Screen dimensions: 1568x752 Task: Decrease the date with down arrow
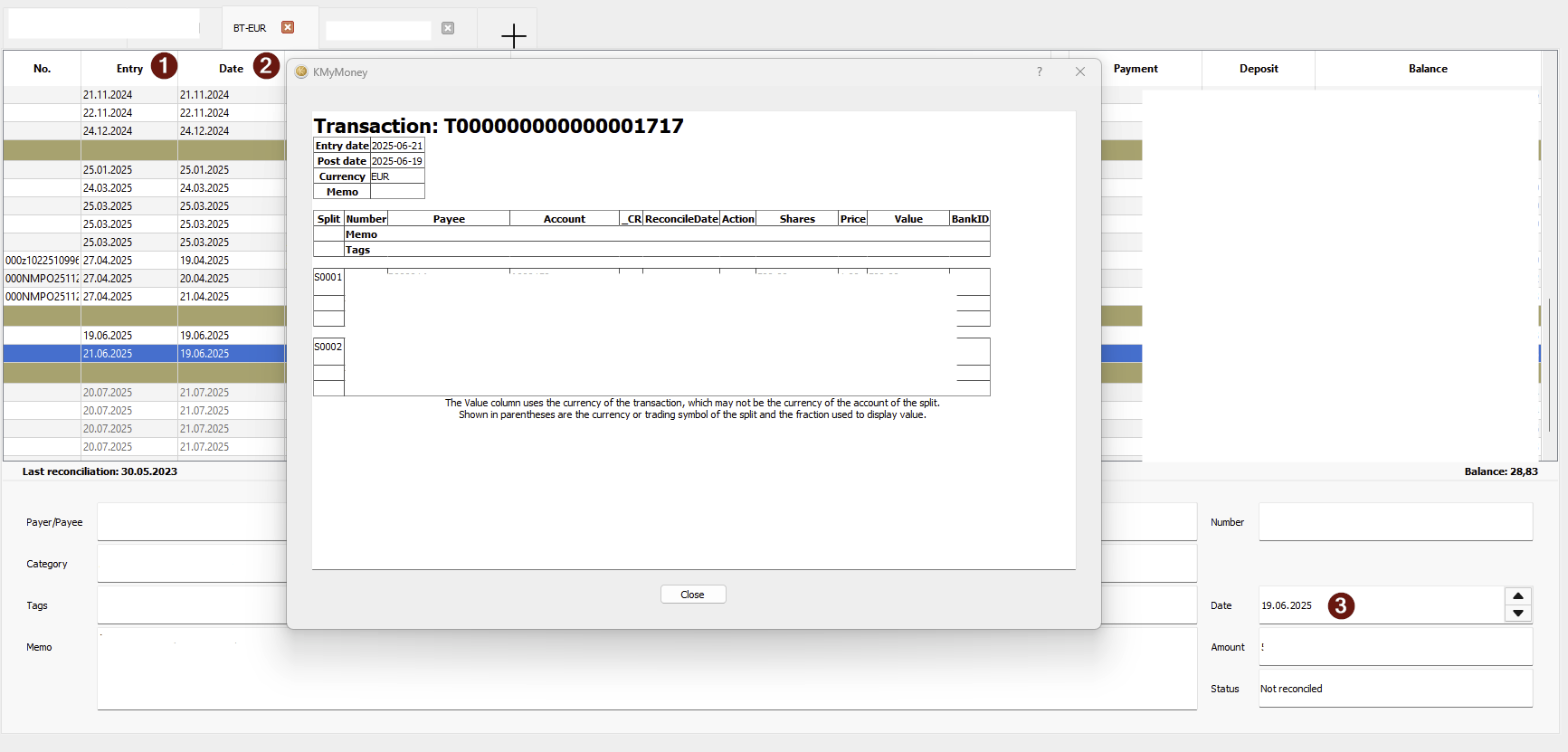click(1517, 614)
